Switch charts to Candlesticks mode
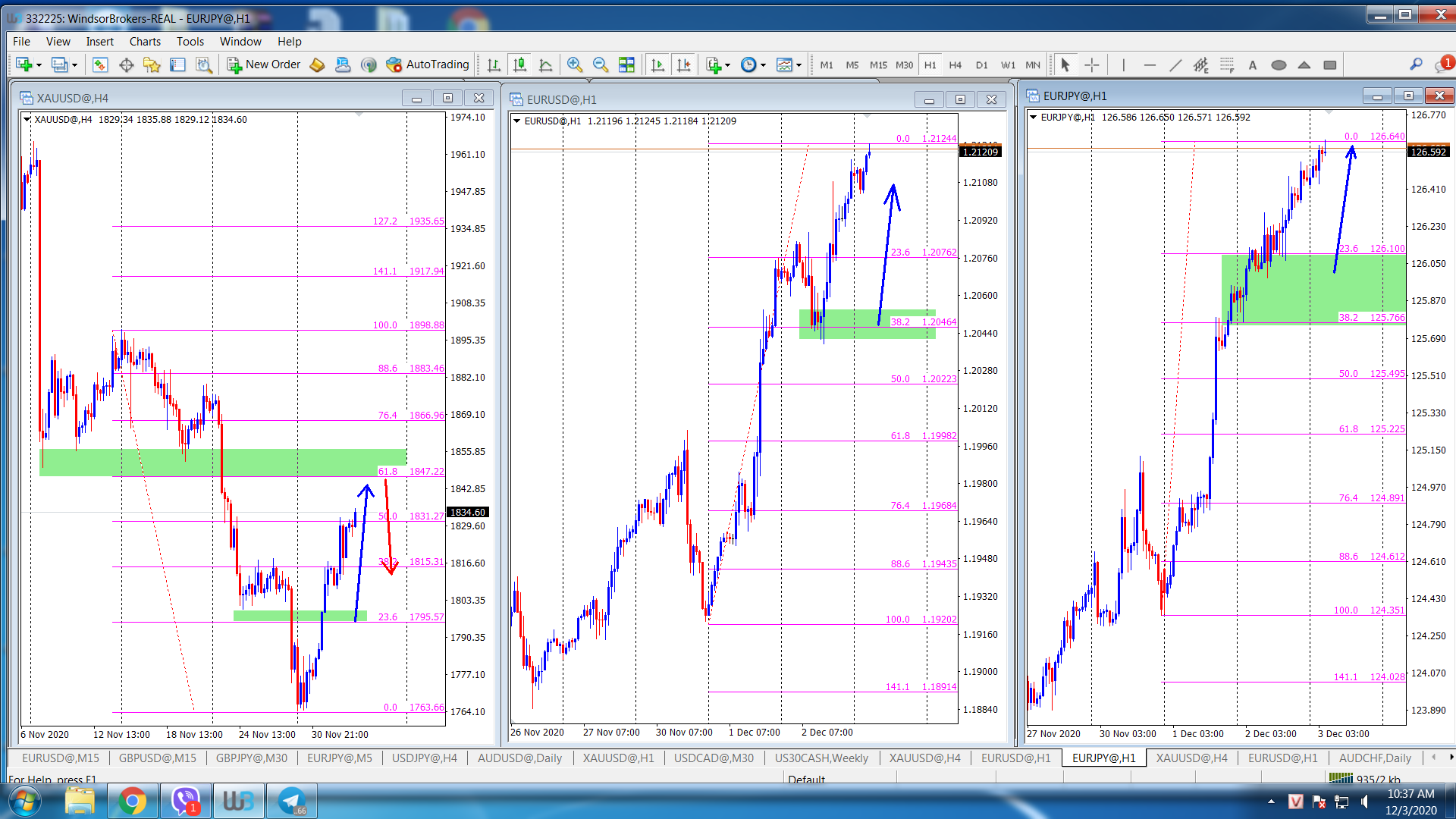Image resolution: width=1456 pixels, height=819 pixels. point(519,65)
